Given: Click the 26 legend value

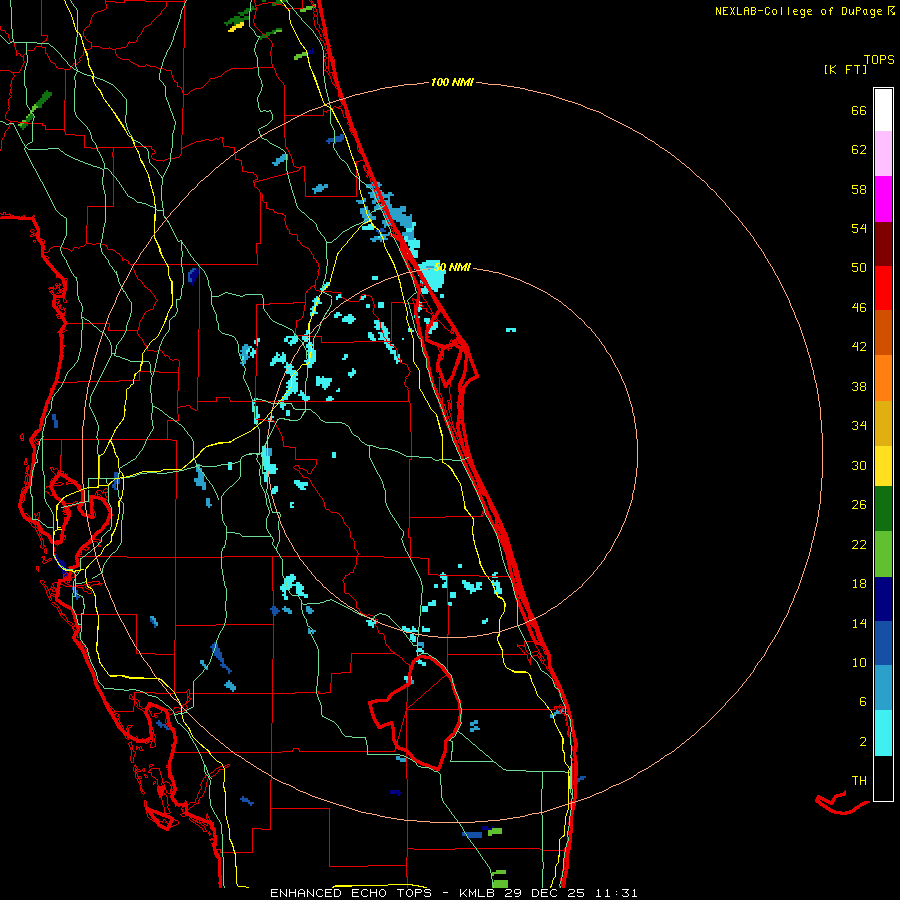Looking at the screenshot, I should pyautogui.click(x=859, y=505).
